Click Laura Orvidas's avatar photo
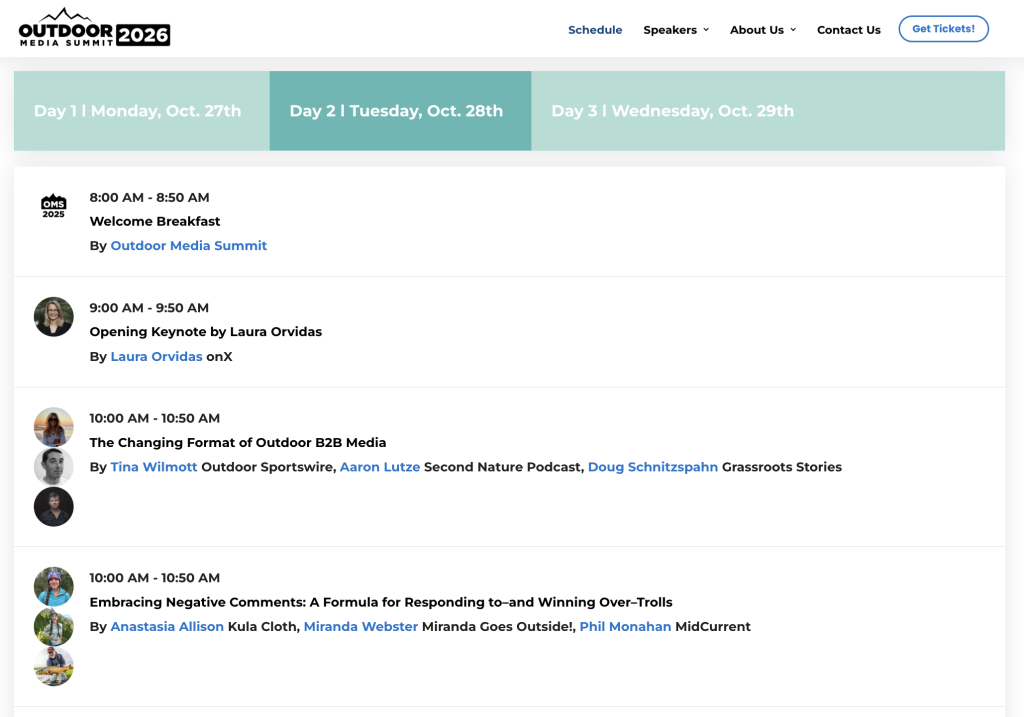 pos(54,317)
